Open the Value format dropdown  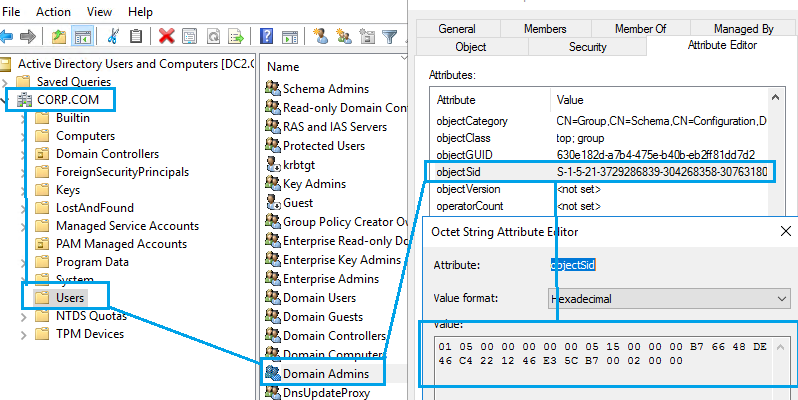coord(670,297)
